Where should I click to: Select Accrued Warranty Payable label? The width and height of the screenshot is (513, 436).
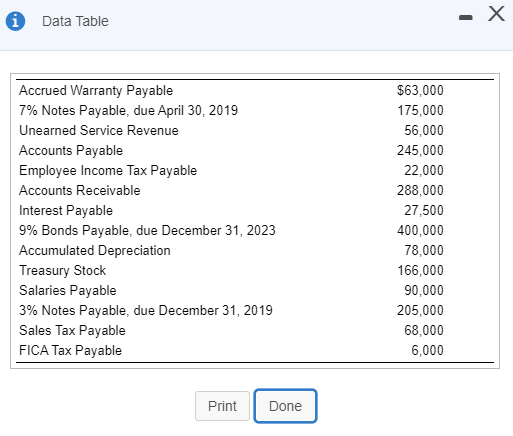click(x=96, y=91)
